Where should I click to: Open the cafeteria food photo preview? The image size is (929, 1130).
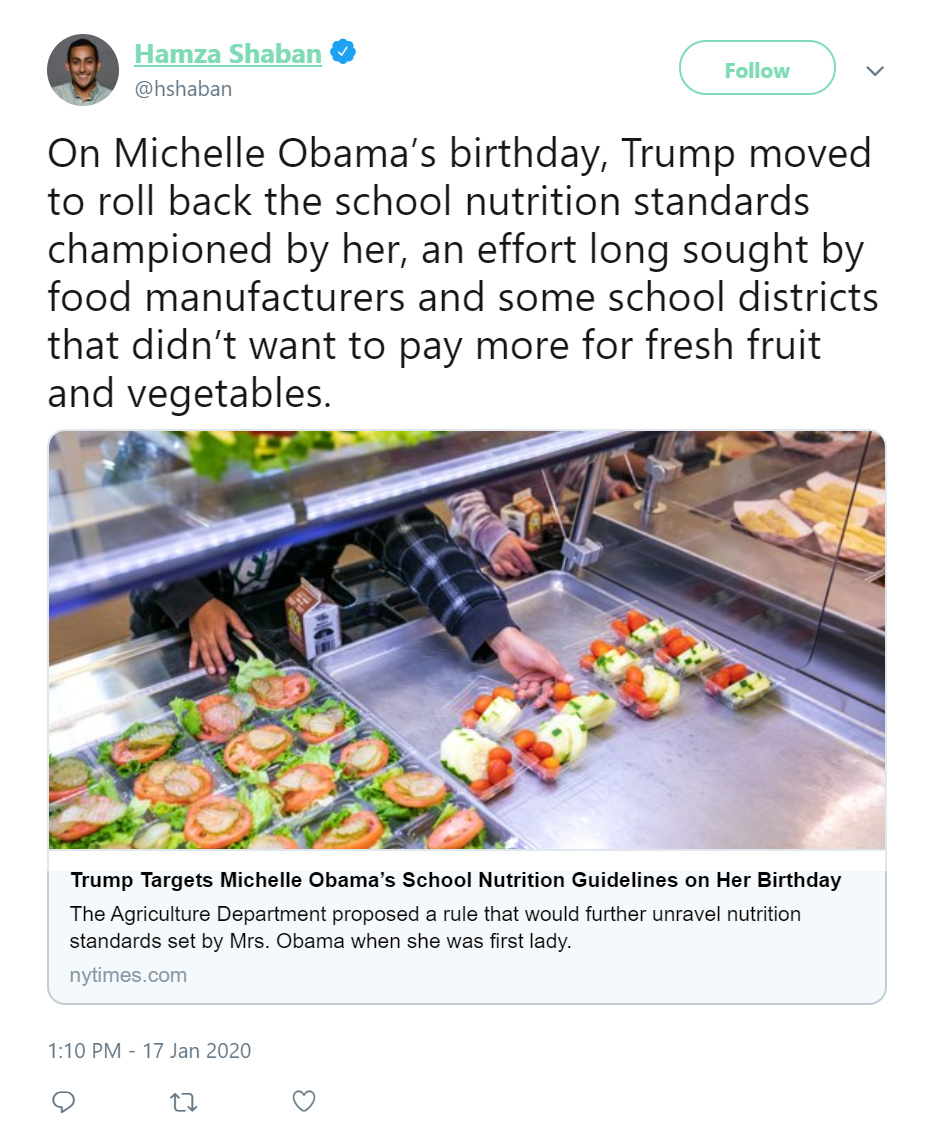coord(466,640)
